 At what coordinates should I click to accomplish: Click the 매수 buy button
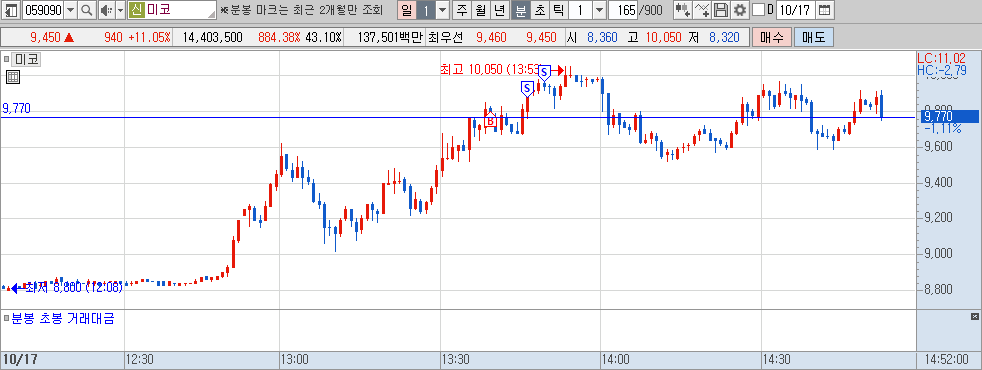(772, 38)
